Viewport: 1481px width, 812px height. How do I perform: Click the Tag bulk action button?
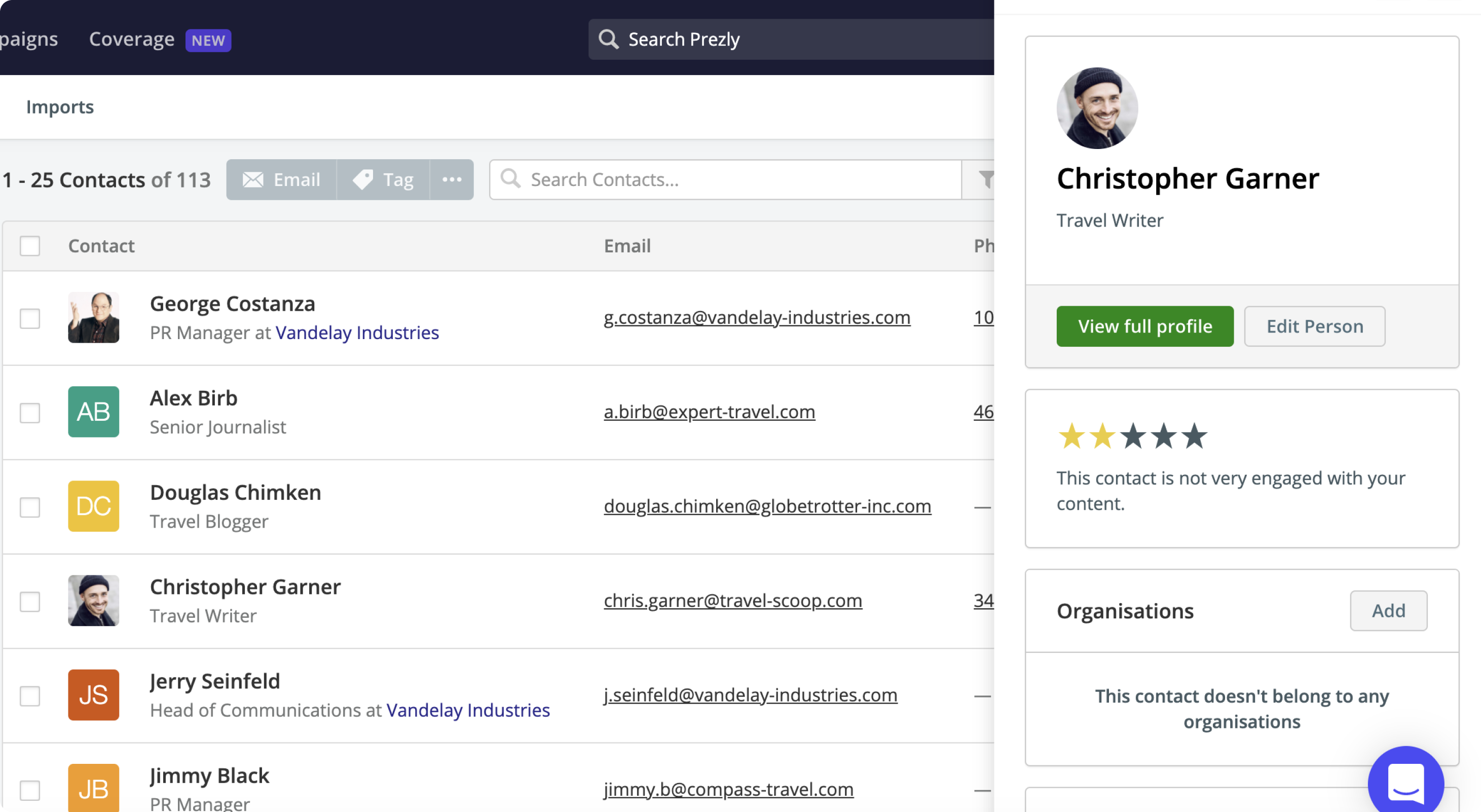383,180
